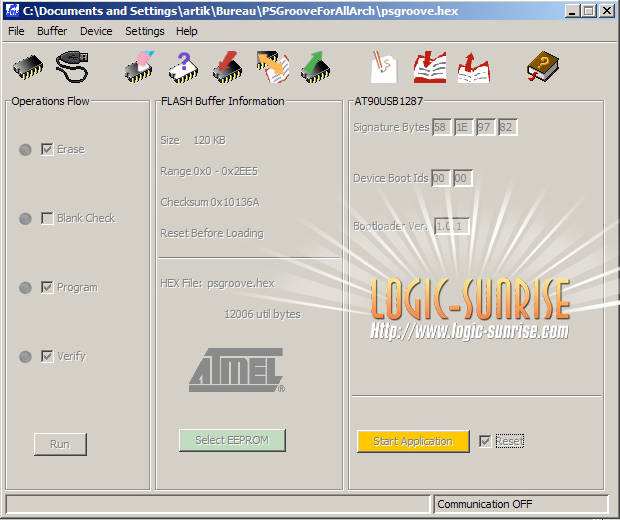The width and height of the screenshot is (620, 520).
Task: Click the Erase chip icon with the pink eraser
Action: pyautogui.click(x=139, y=66)
